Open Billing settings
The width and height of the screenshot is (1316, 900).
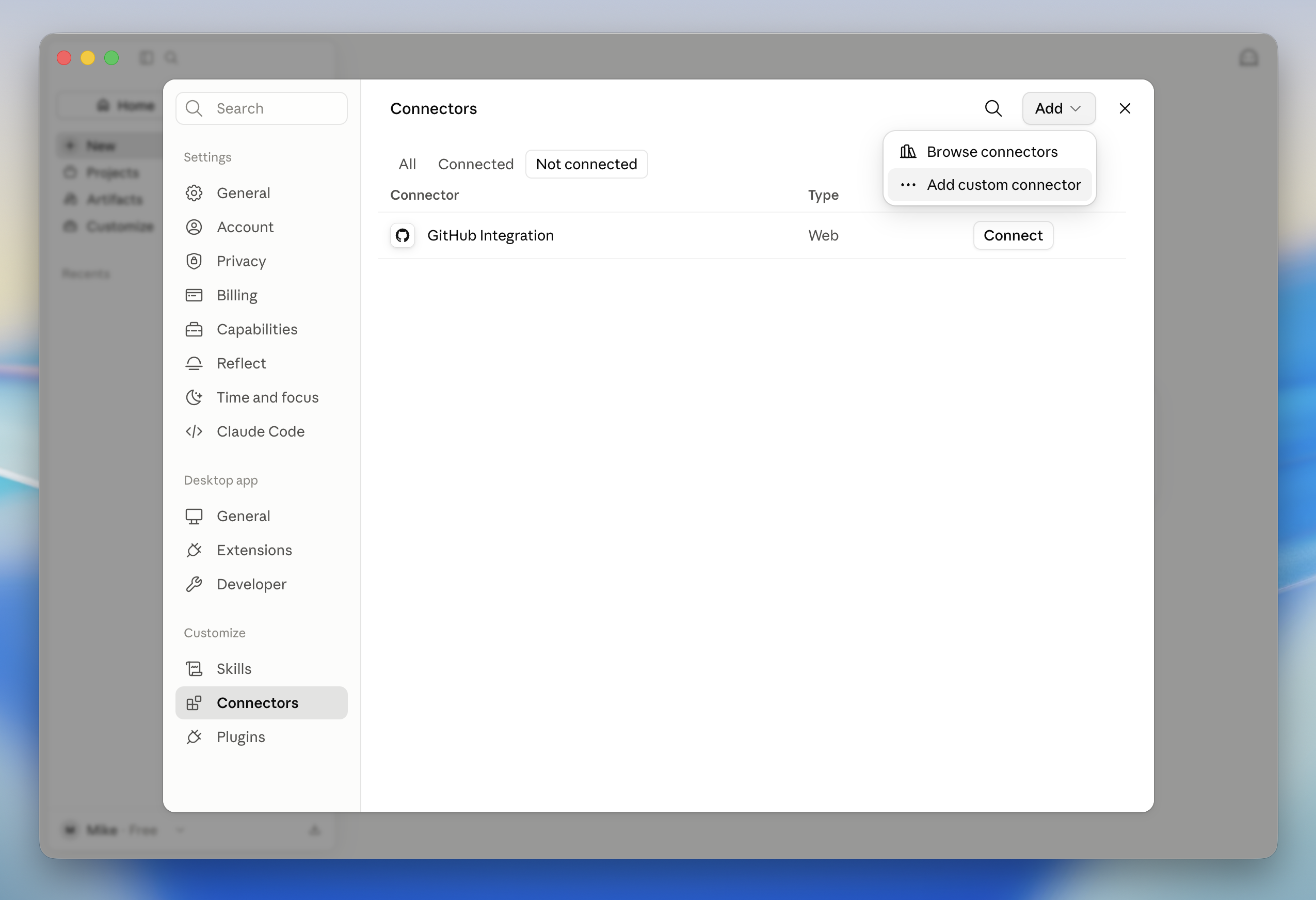(x=261, y=295)
